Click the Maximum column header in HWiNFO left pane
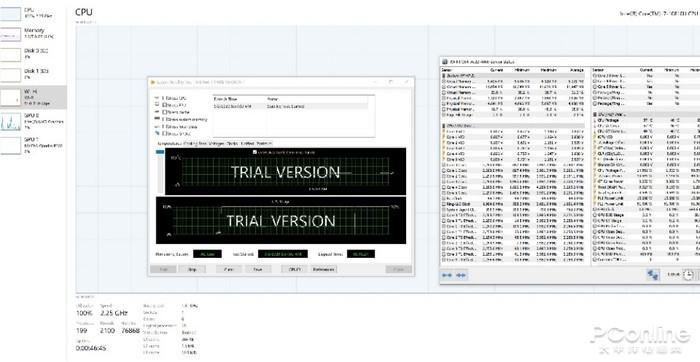The width and height of the screenshot is (700, 362). pyautogui.click(x=549, y=70)
